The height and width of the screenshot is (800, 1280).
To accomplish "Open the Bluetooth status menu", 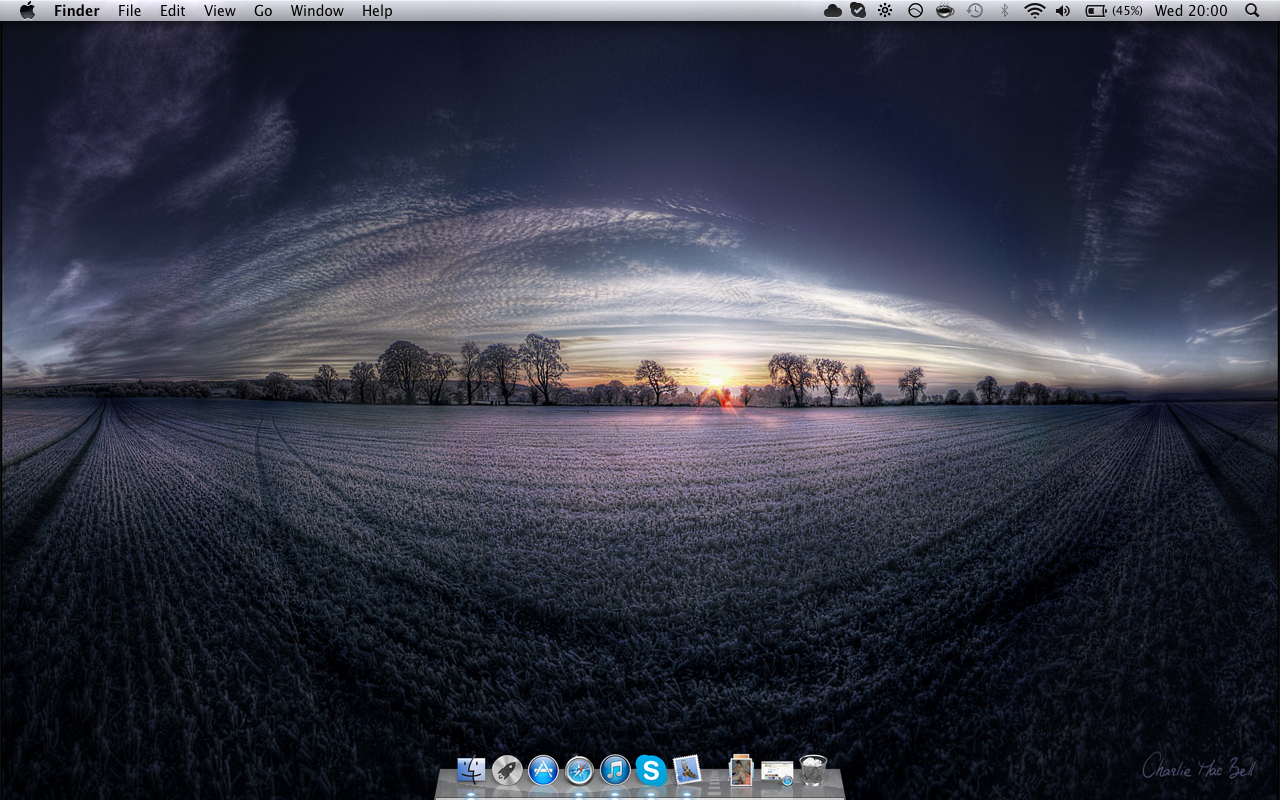I will point(1005,10).
